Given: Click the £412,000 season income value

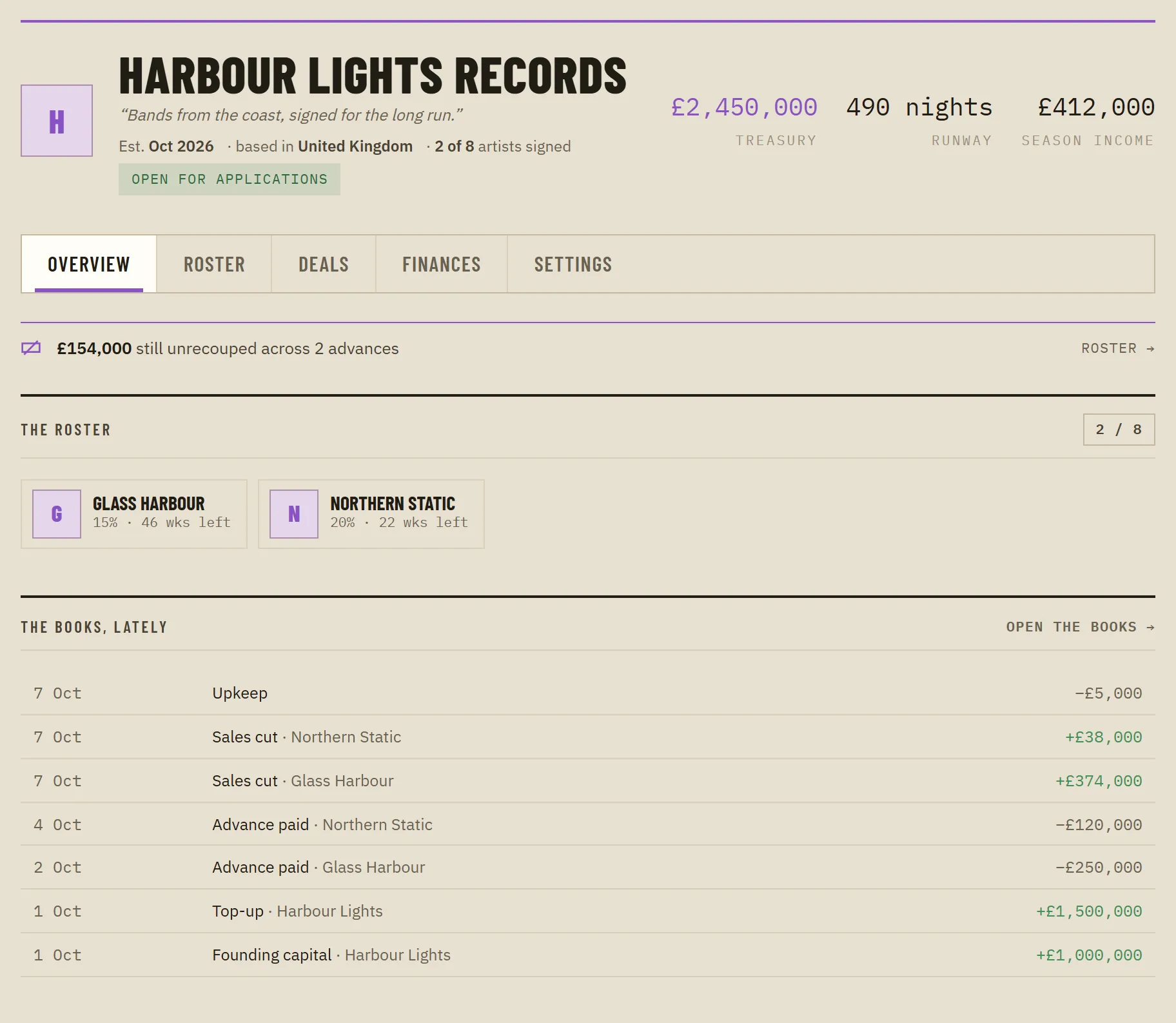Looking at the screenshot, I should coord(1096,107).
